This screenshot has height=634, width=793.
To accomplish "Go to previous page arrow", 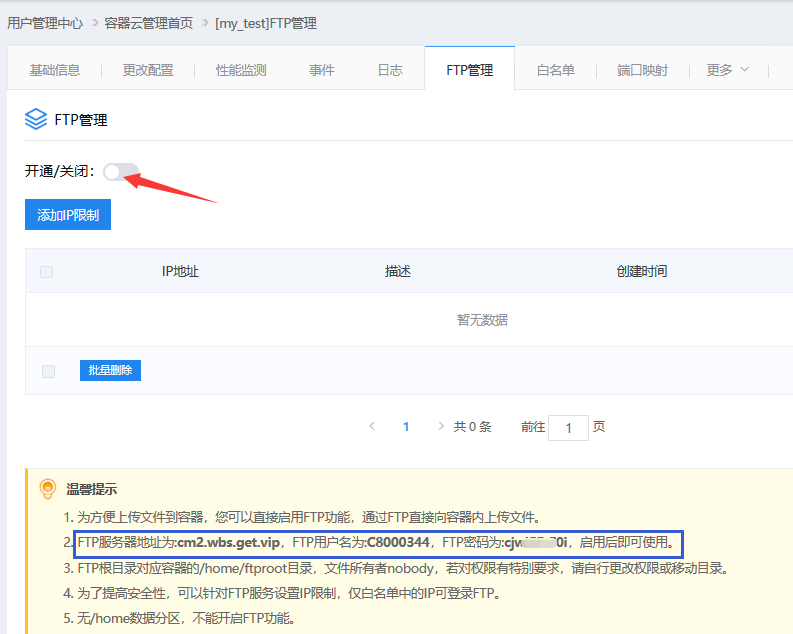I will coord(372,426).
